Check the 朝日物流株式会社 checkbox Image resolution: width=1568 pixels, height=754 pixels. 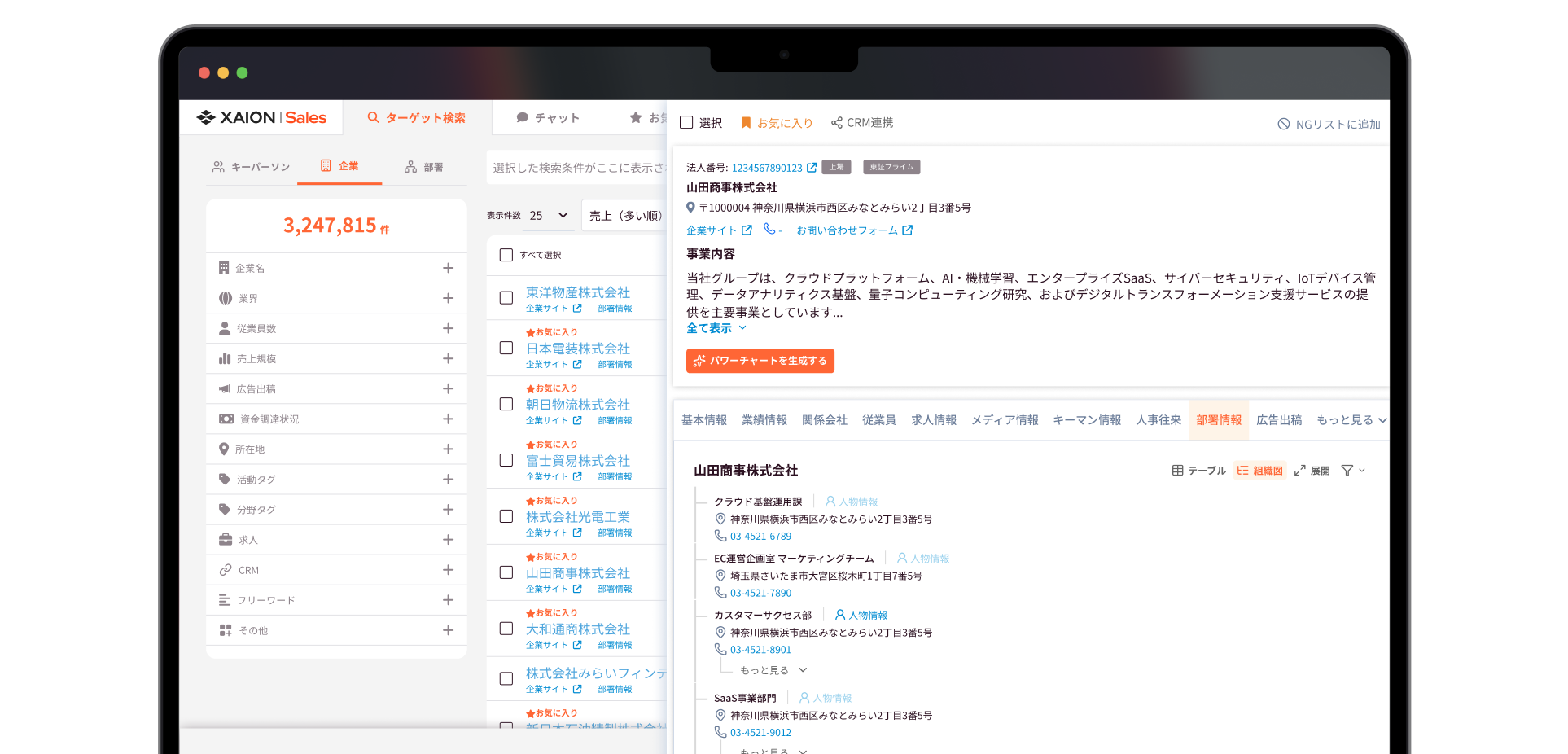click(506, 404)
